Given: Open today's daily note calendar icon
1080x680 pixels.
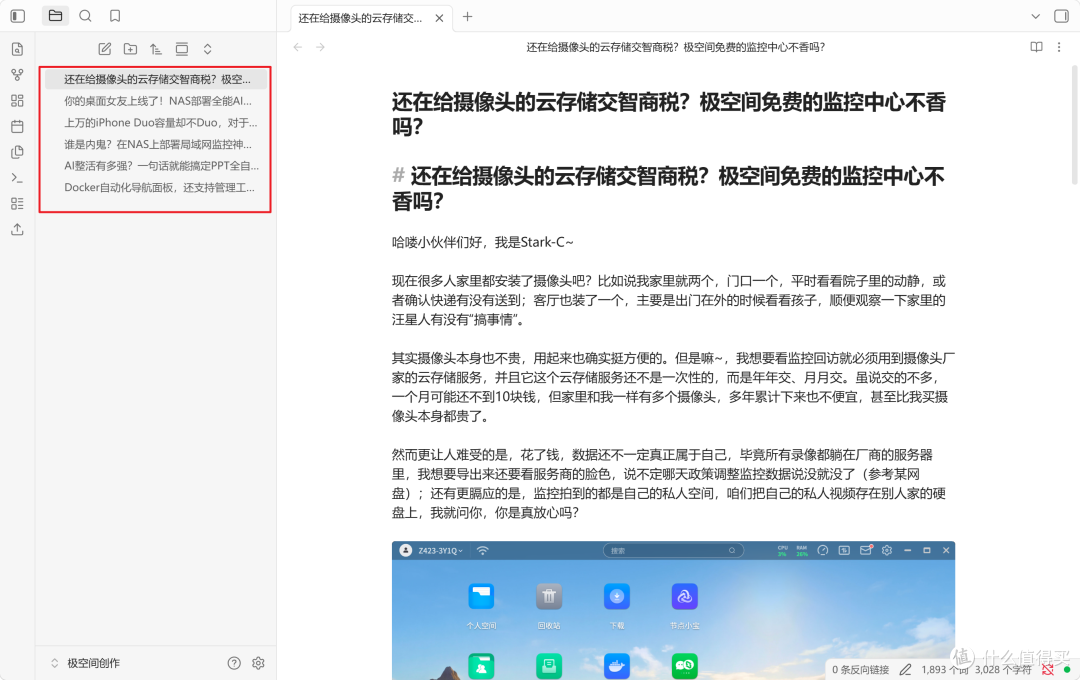Looking at the screenshot, I should [17, 126].
